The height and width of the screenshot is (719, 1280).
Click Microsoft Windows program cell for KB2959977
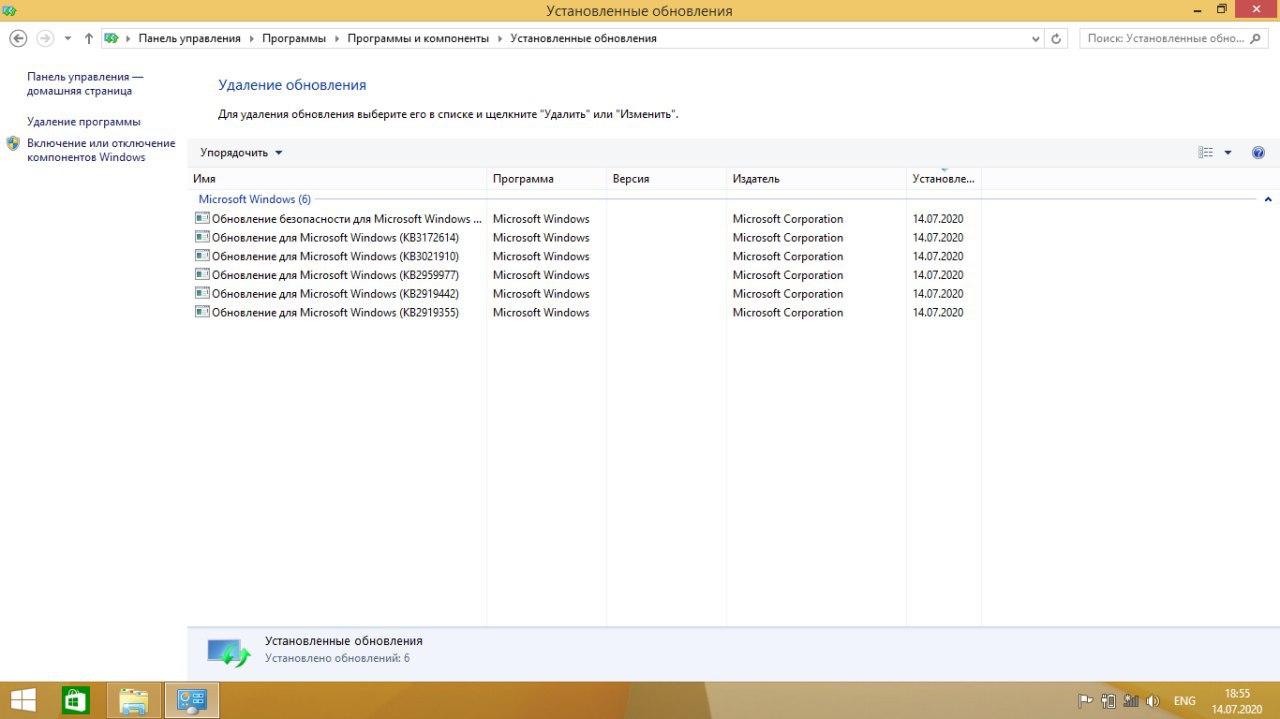541,274
